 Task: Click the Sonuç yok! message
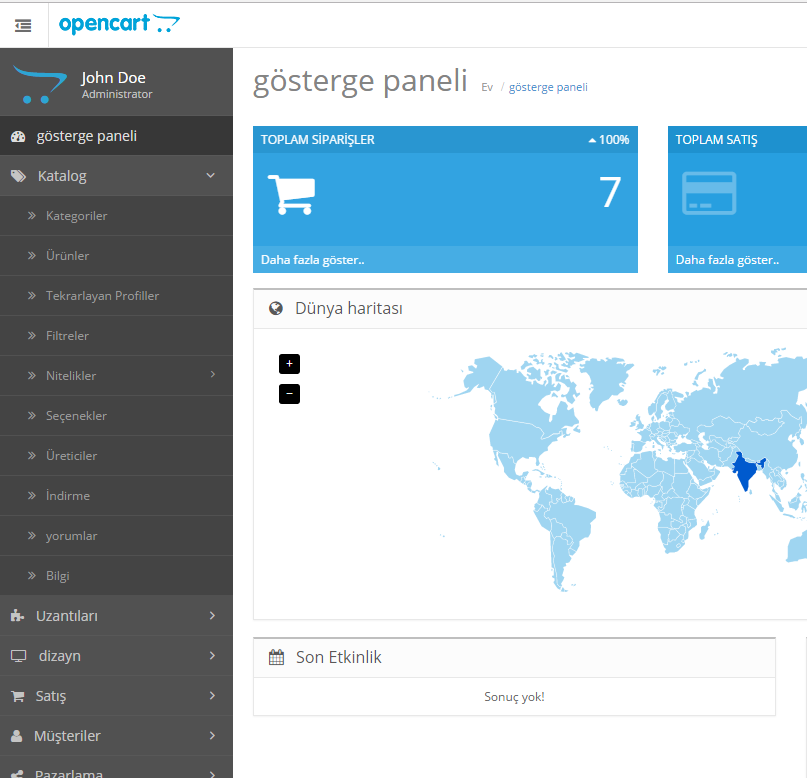[514, 697]
